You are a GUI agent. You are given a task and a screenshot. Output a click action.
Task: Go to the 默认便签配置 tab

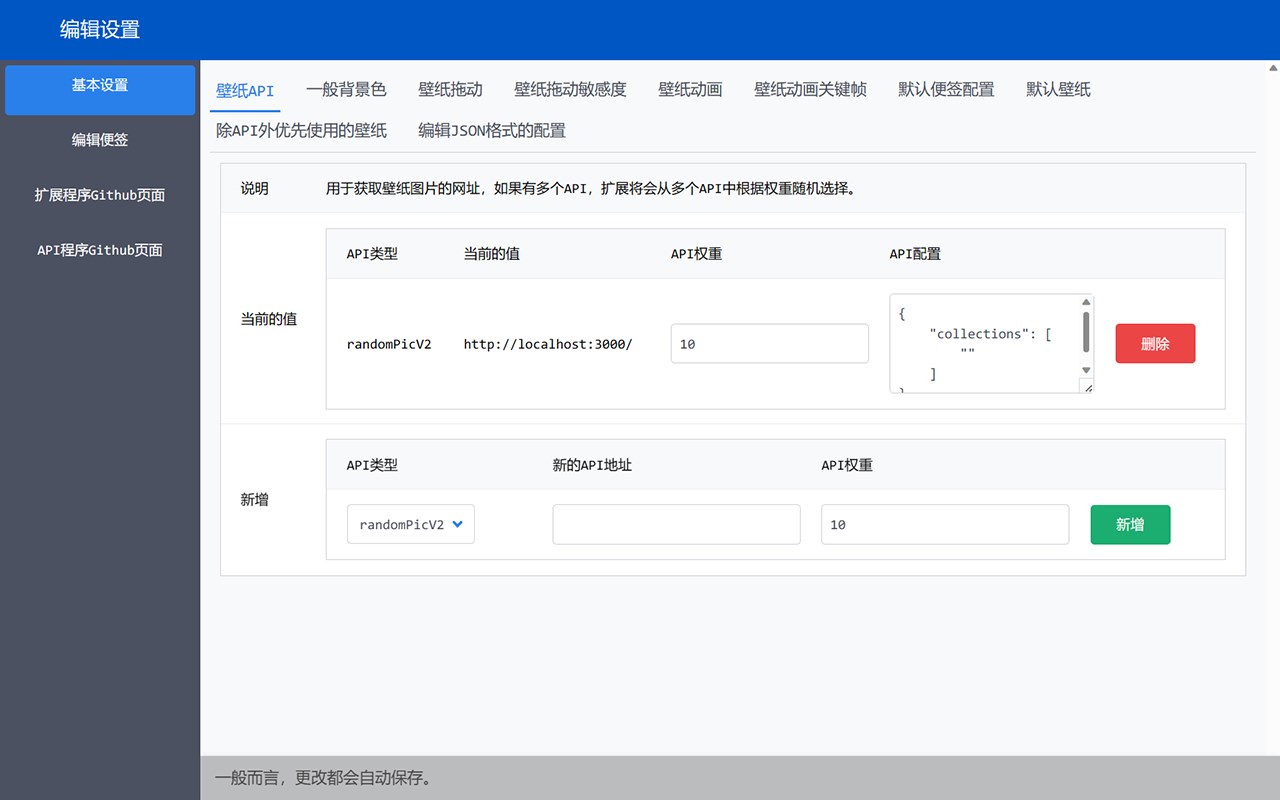[x=946, y=90]
